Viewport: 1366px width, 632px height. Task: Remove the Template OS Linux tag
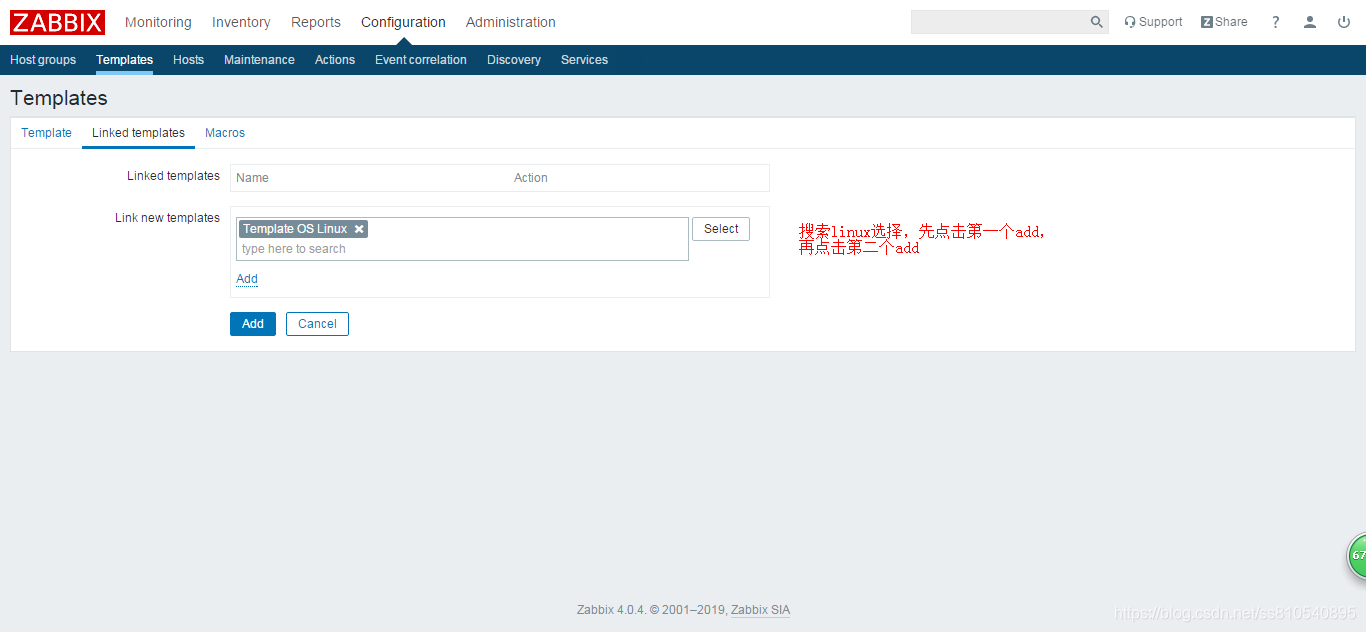click(x=359, y=229)
